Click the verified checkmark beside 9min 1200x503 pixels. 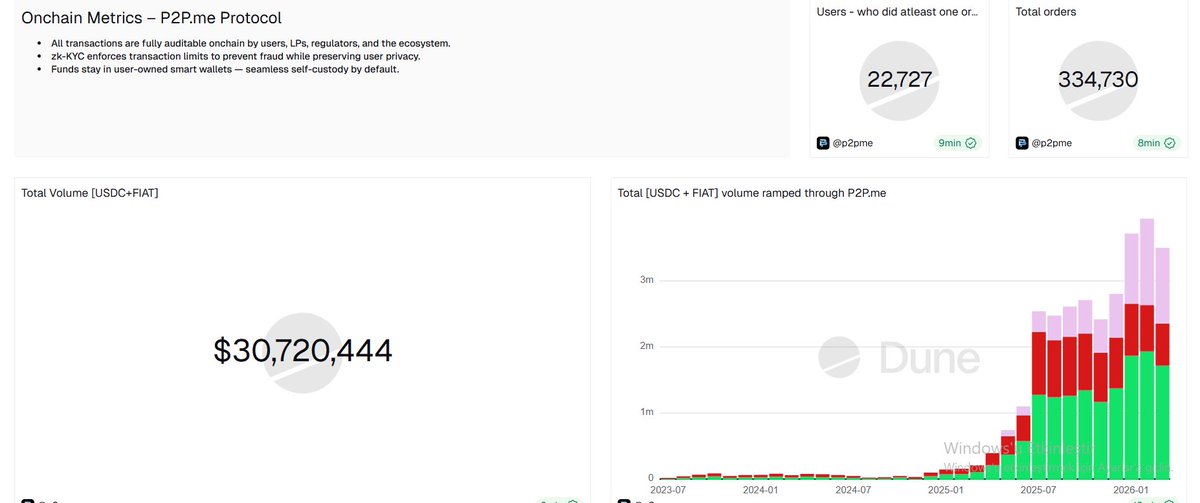tap(971, 143)
